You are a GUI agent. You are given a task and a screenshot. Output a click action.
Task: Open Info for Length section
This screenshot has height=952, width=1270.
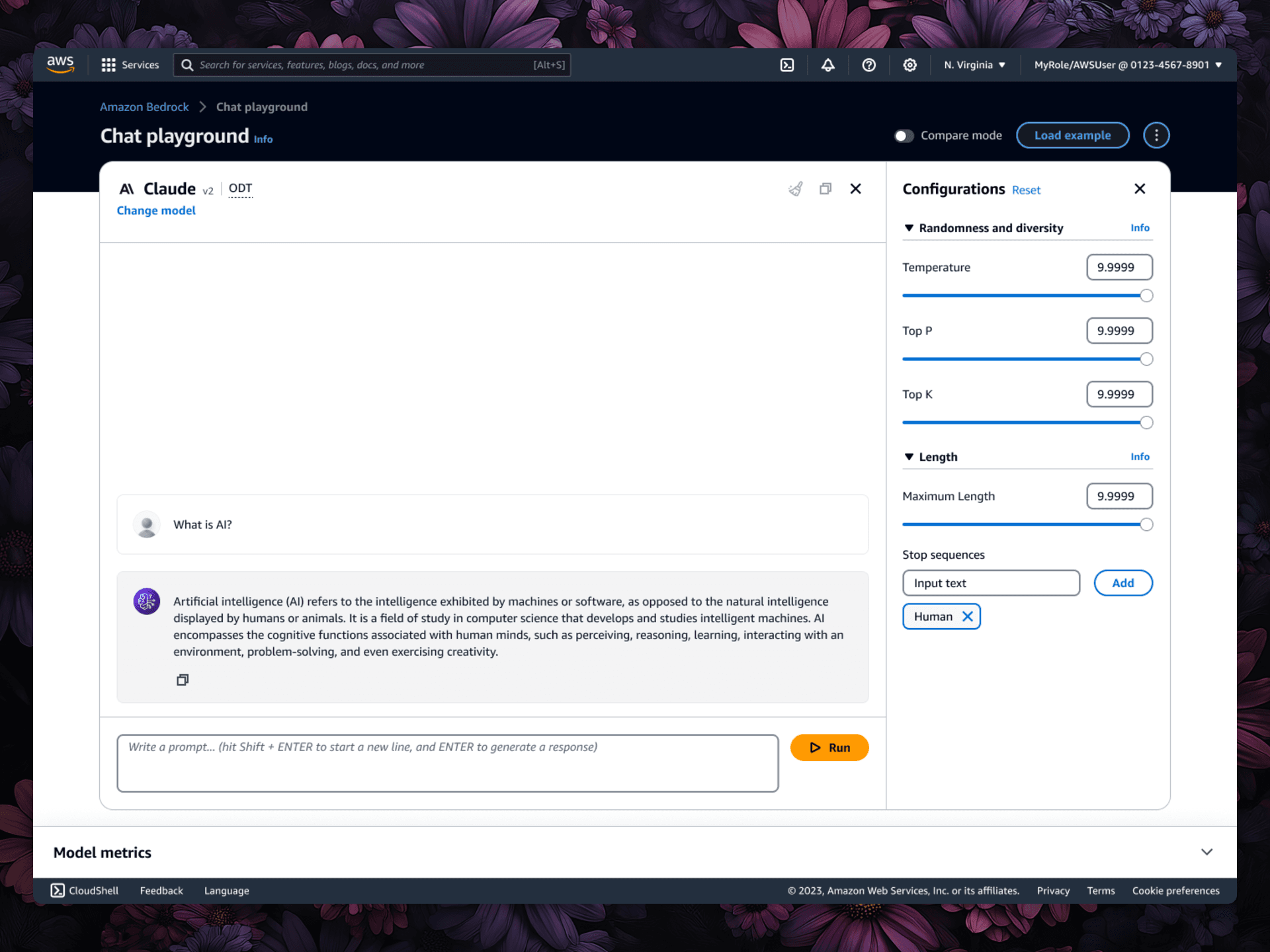pyautogui.click(x=1140, y=457)
